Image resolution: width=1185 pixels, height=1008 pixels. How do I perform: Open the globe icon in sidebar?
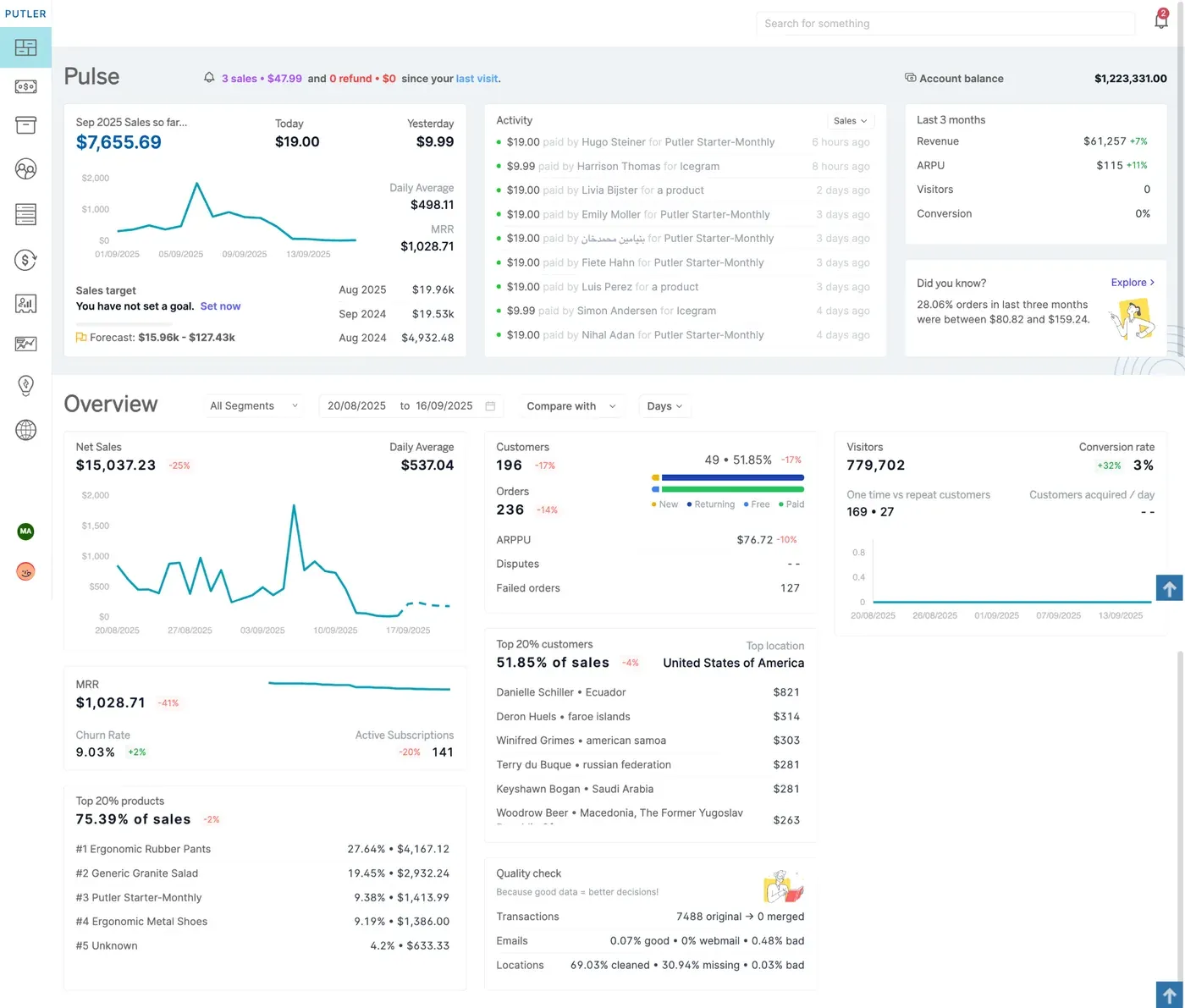point(25,430)
